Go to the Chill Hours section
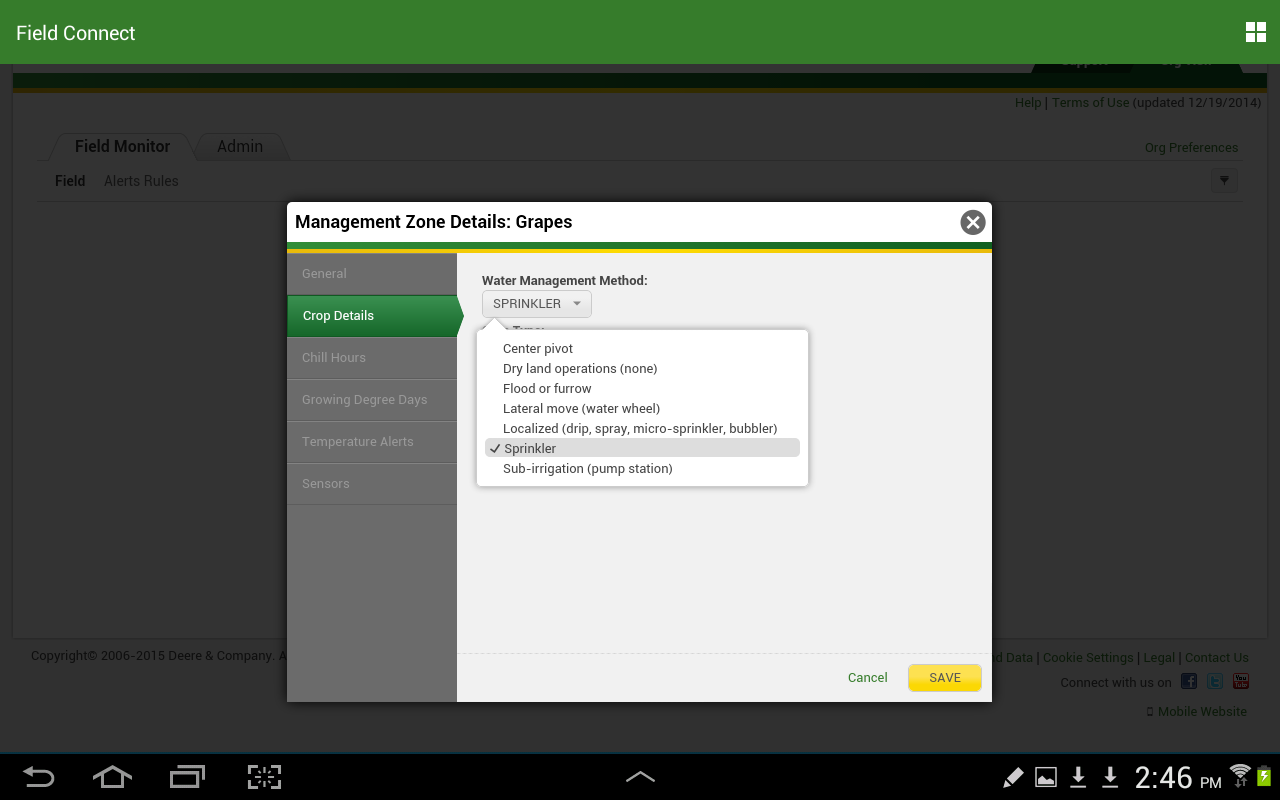1280x800 pixels. [372, 358]
